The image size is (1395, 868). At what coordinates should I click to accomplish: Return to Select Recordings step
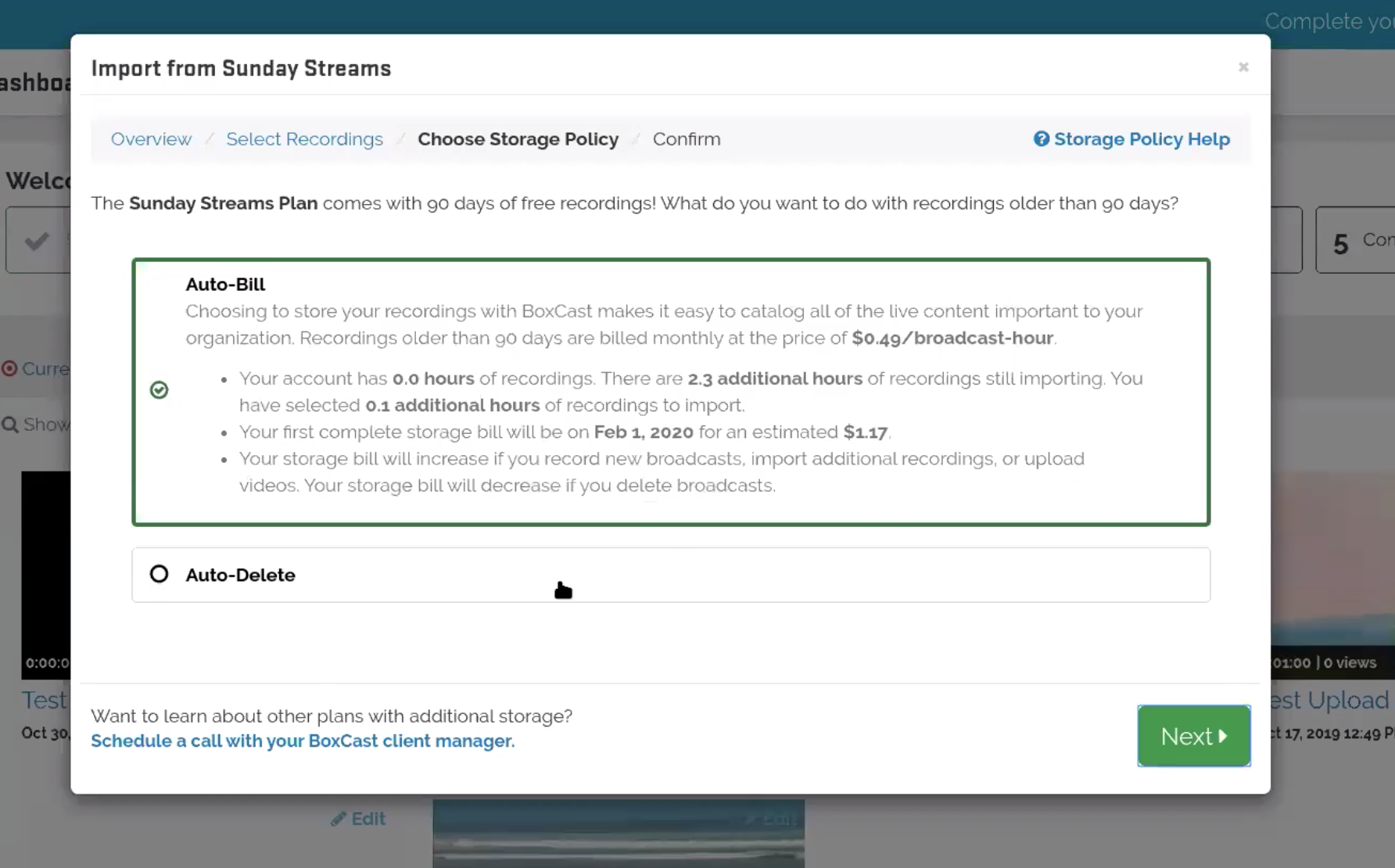click(304, 139)
